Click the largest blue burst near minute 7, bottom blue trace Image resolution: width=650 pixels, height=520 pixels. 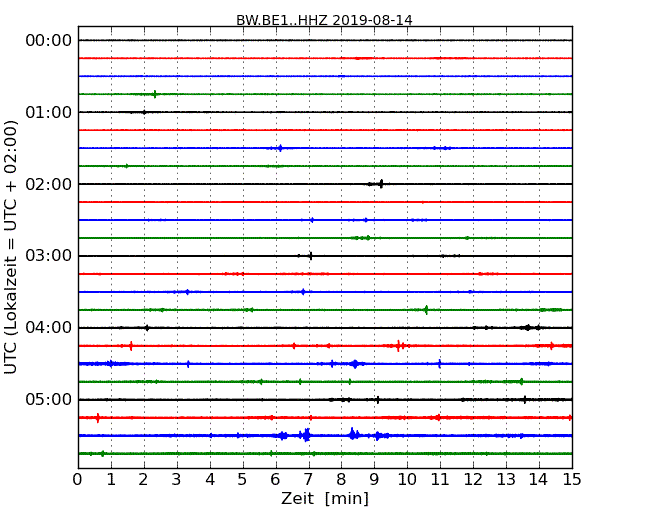(306, 435)
